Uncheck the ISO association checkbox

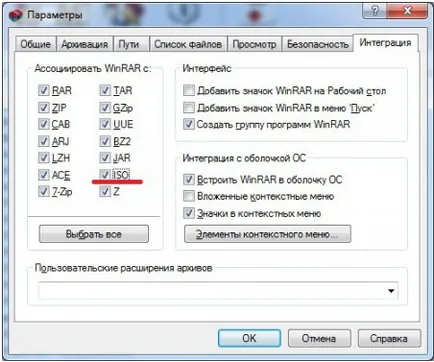point(105,175)
